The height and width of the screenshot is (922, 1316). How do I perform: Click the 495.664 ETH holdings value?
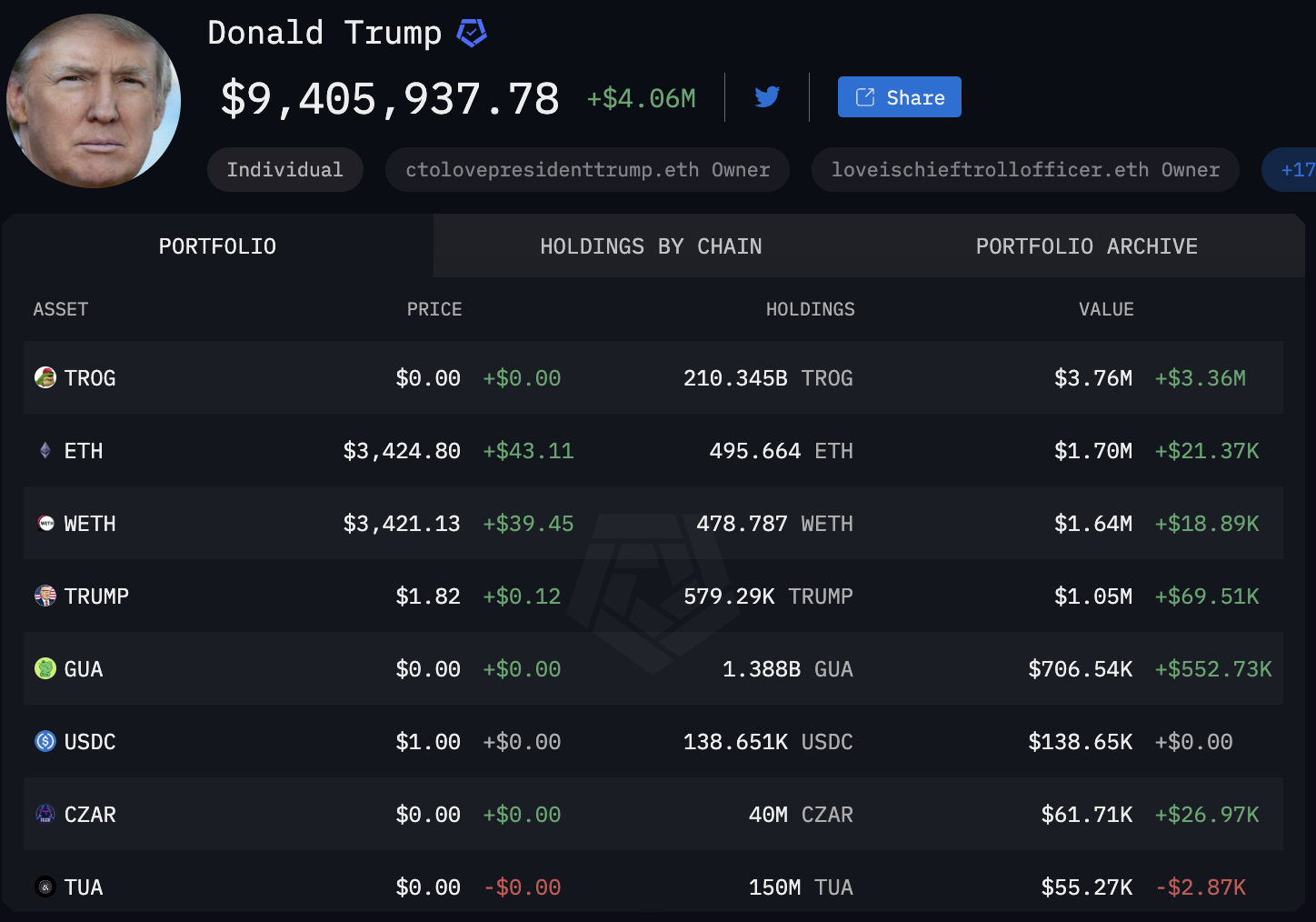coord(782,451)
